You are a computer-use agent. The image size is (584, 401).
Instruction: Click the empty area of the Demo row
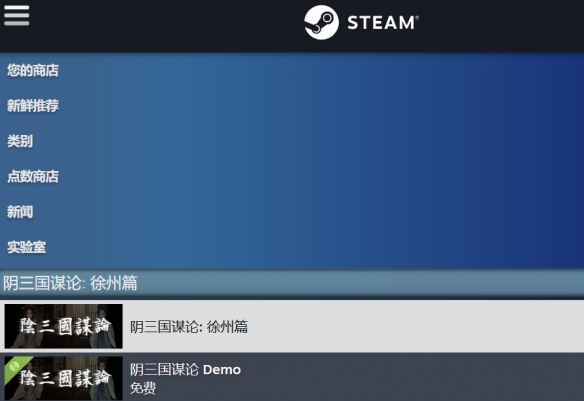pyautogui.click(x=413, y=378)
